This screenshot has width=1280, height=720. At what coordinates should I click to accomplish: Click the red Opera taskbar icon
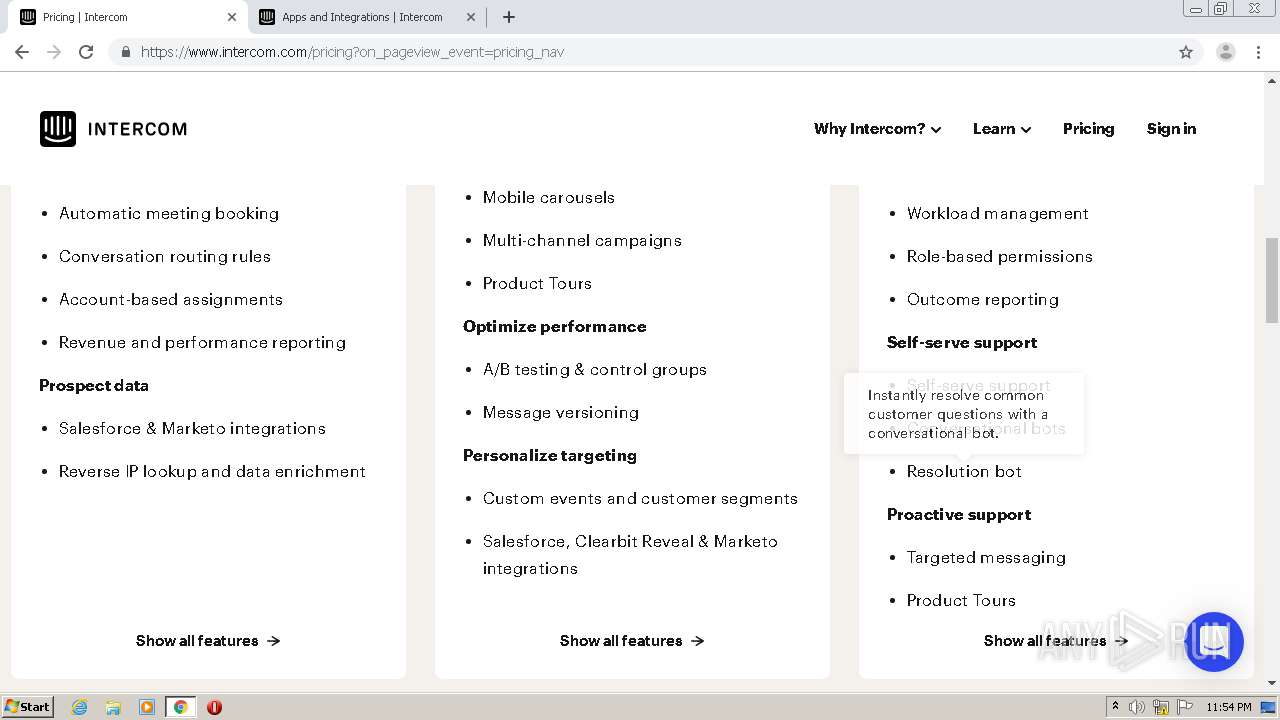point(214,707)
